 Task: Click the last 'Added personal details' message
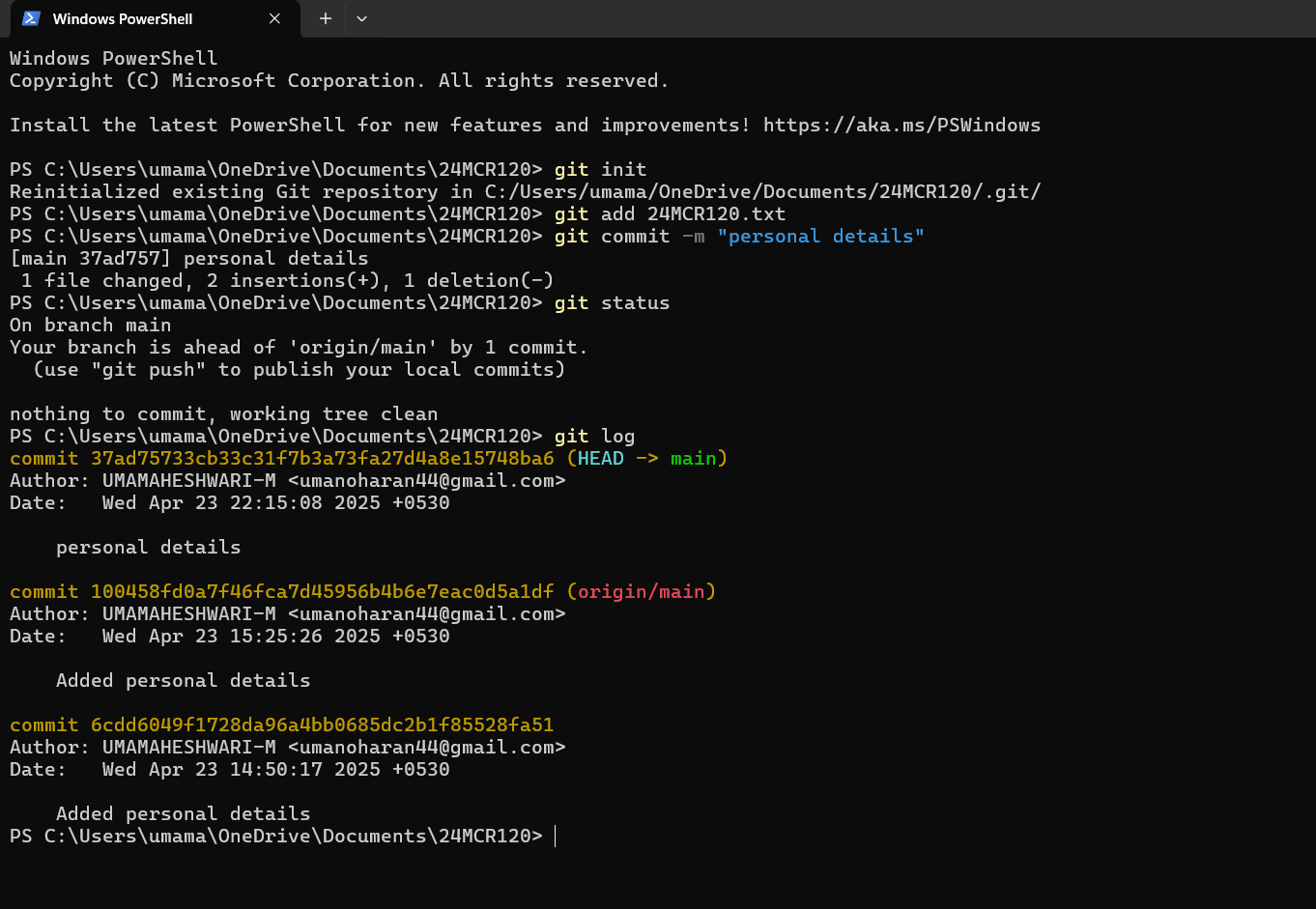(x=184, y=813)
